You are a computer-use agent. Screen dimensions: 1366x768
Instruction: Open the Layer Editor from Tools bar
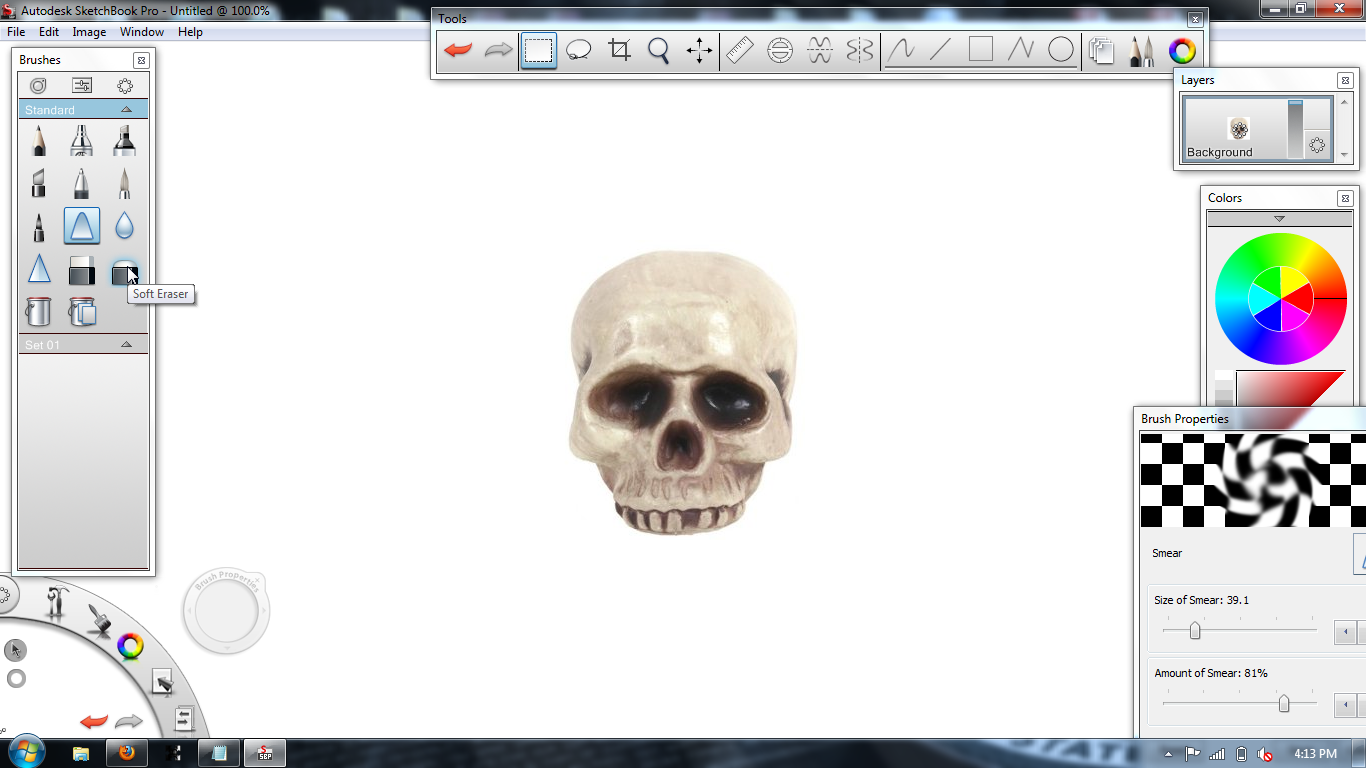pyautogui.click(x=1101, y=51)
